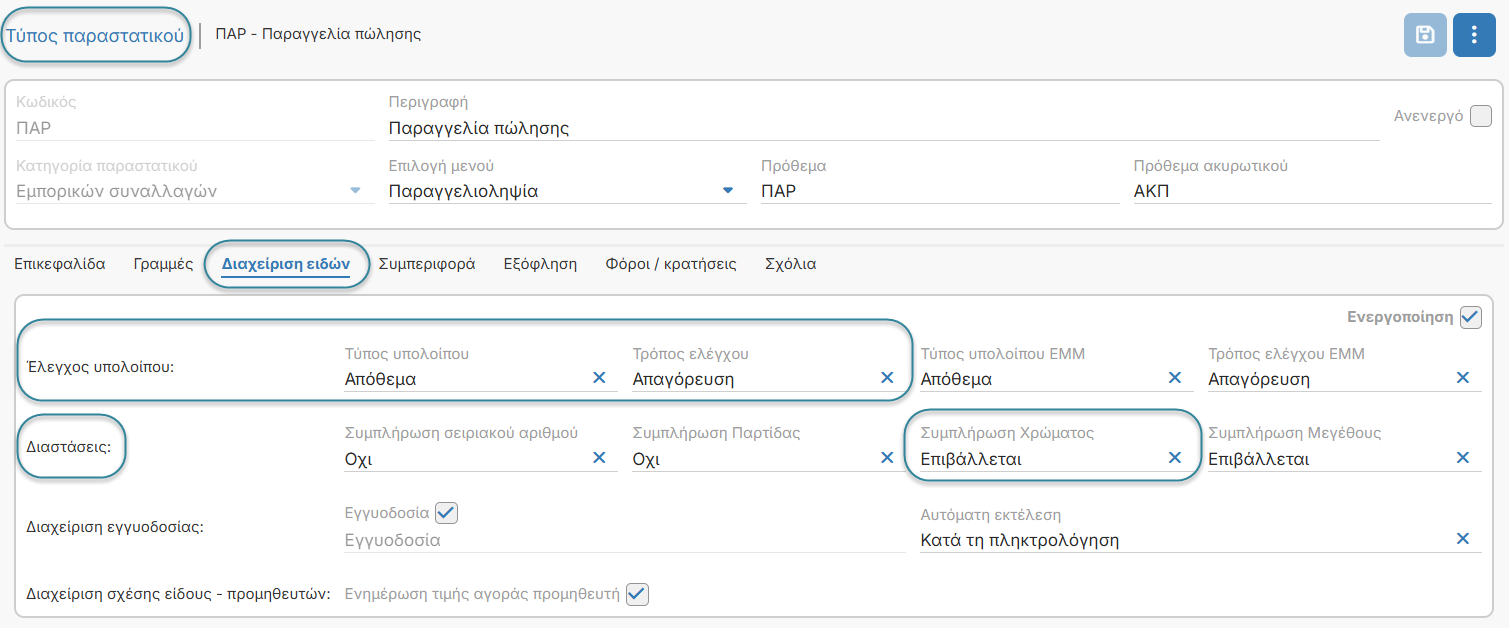
Task: Clear the Τρόπος ελέγχου ΕΜΜ field
Action: (x=1463, y=378)
